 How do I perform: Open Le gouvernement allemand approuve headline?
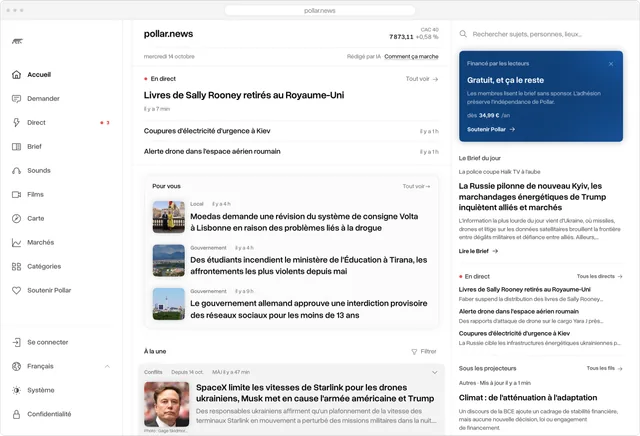coord(309,309)
